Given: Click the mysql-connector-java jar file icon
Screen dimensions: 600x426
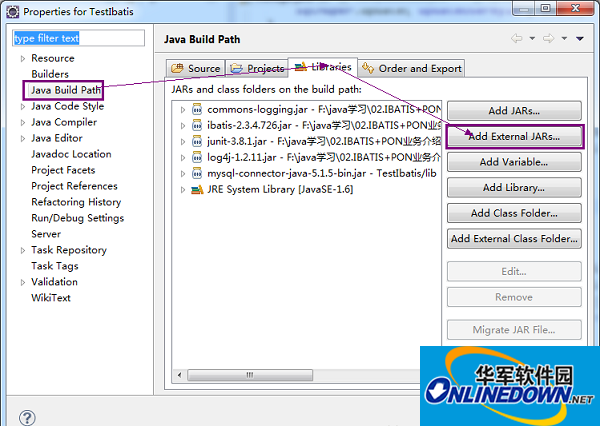Looking at the screenshot, I should pyautogui.click(x=197, y=173).
